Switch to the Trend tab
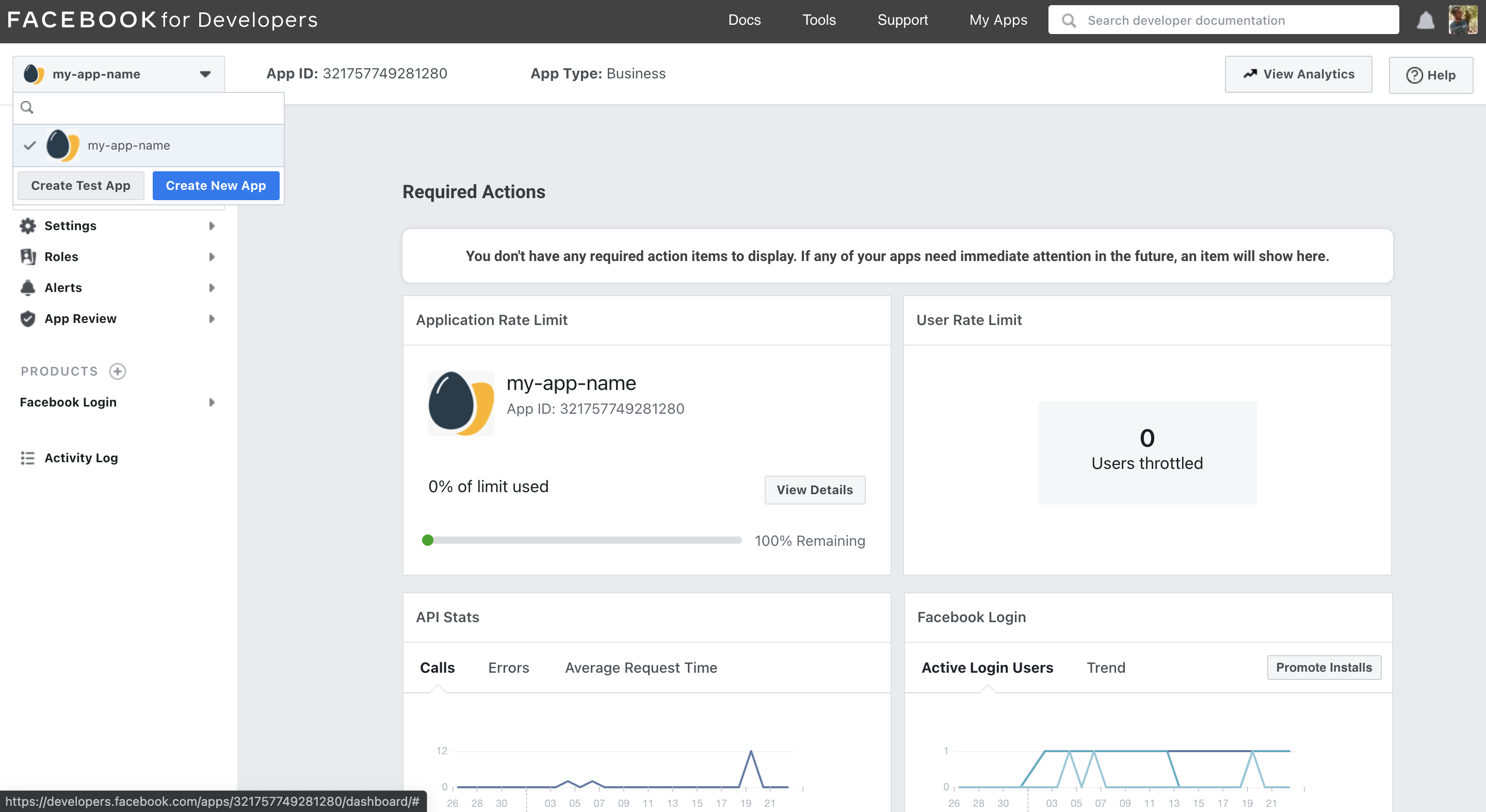Image resolution: width=1486 pixels, height=812 pixels. 1106,668
